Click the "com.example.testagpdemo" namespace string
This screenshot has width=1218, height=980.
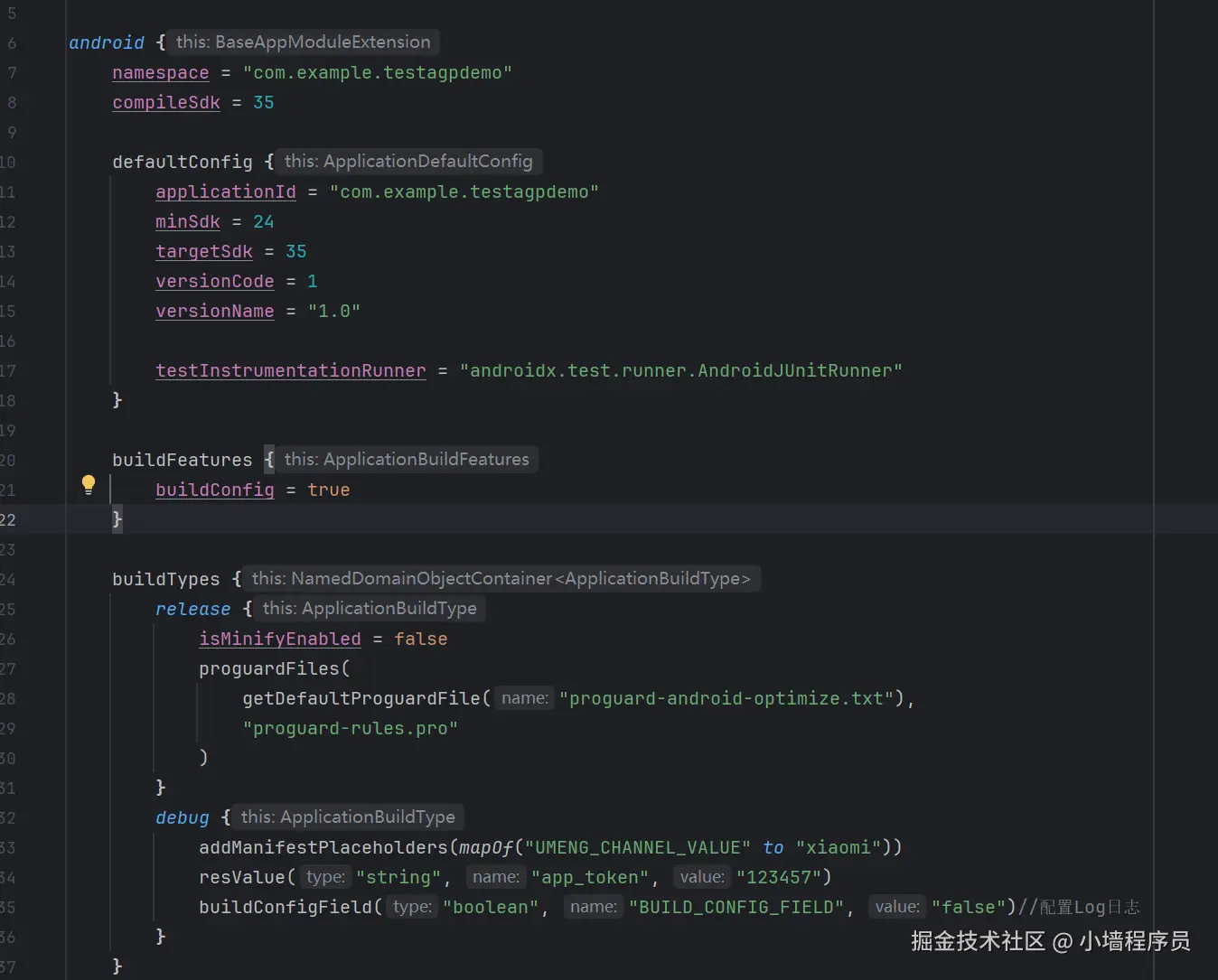point(378,72)
